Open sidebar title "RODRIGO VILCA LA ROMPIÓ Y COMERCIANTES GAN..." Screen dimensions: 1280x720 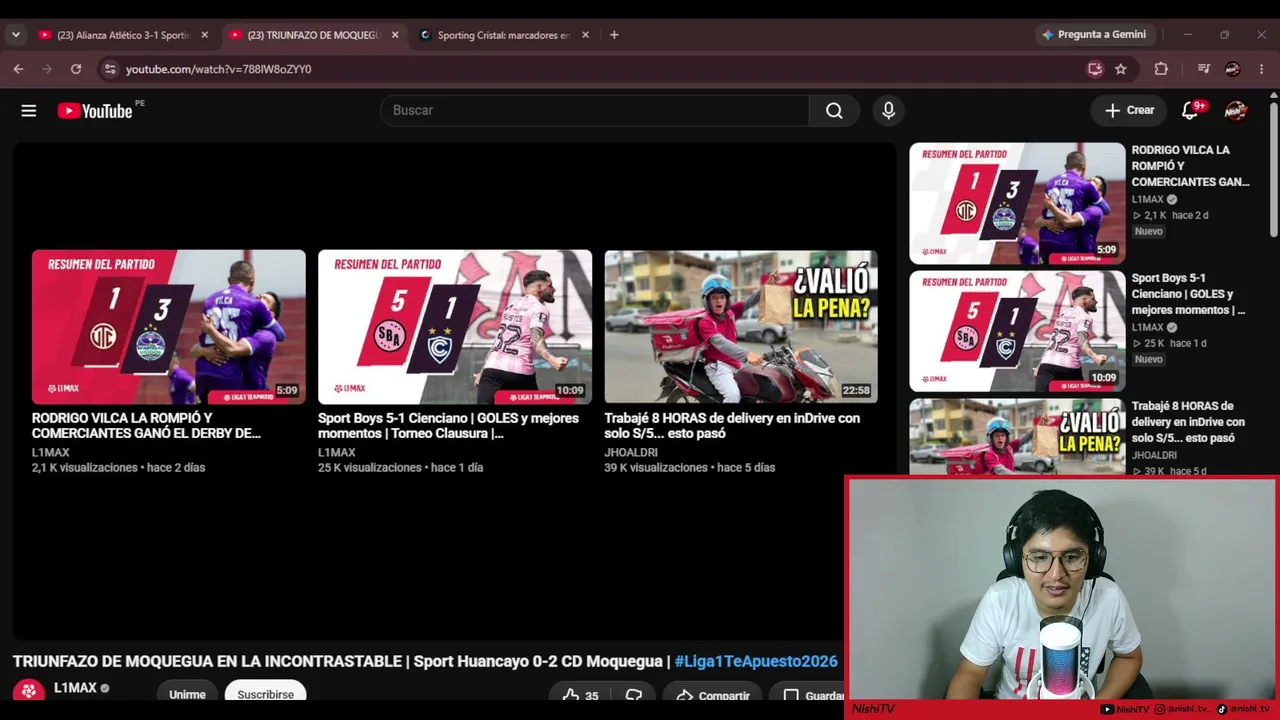pos(1191,166)
